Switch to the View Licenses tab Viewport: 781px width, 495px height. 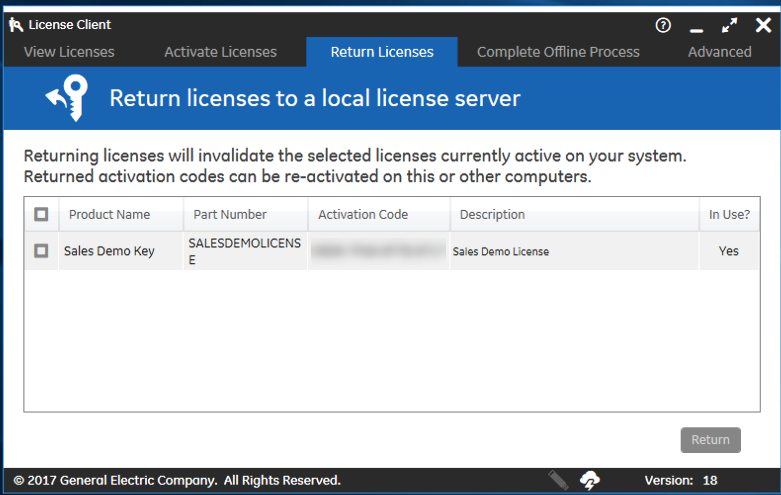(69, 52)
